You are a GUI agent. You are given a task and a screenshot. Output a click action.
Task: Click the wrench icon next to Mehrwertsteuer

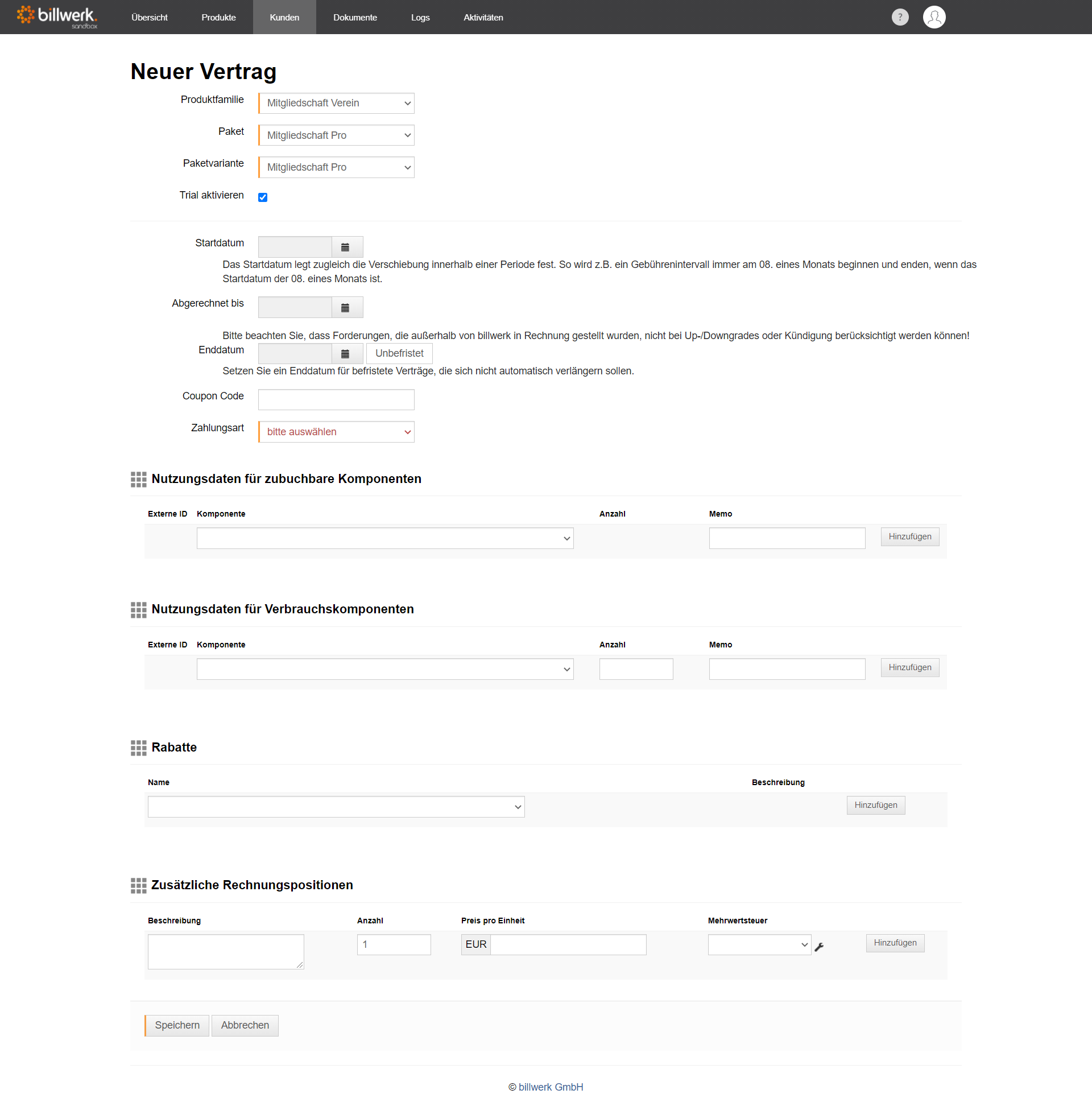click(820, 947)
